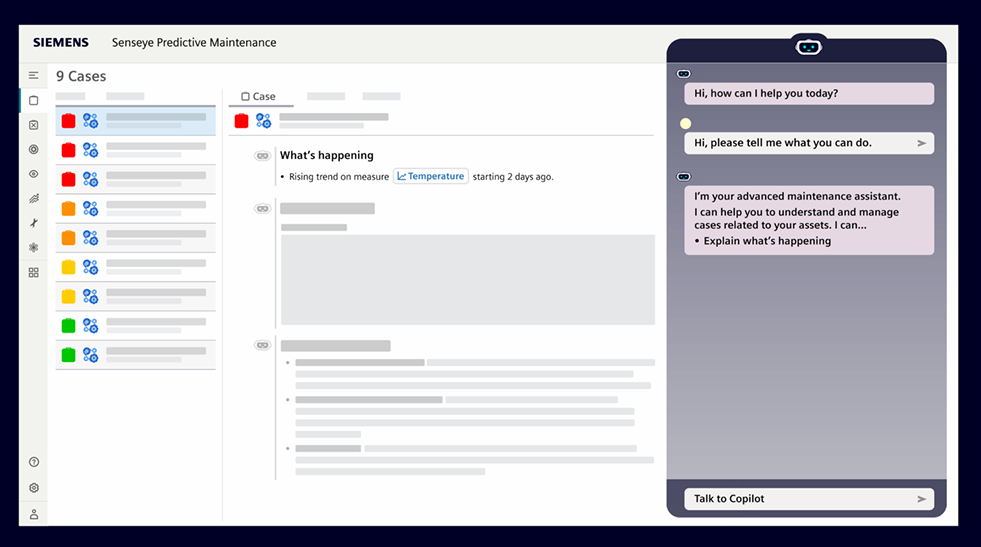This screenshot has height=547, width=981.
Task: Click 'starting 2 days ago.' text
Action: coord(513,176)
